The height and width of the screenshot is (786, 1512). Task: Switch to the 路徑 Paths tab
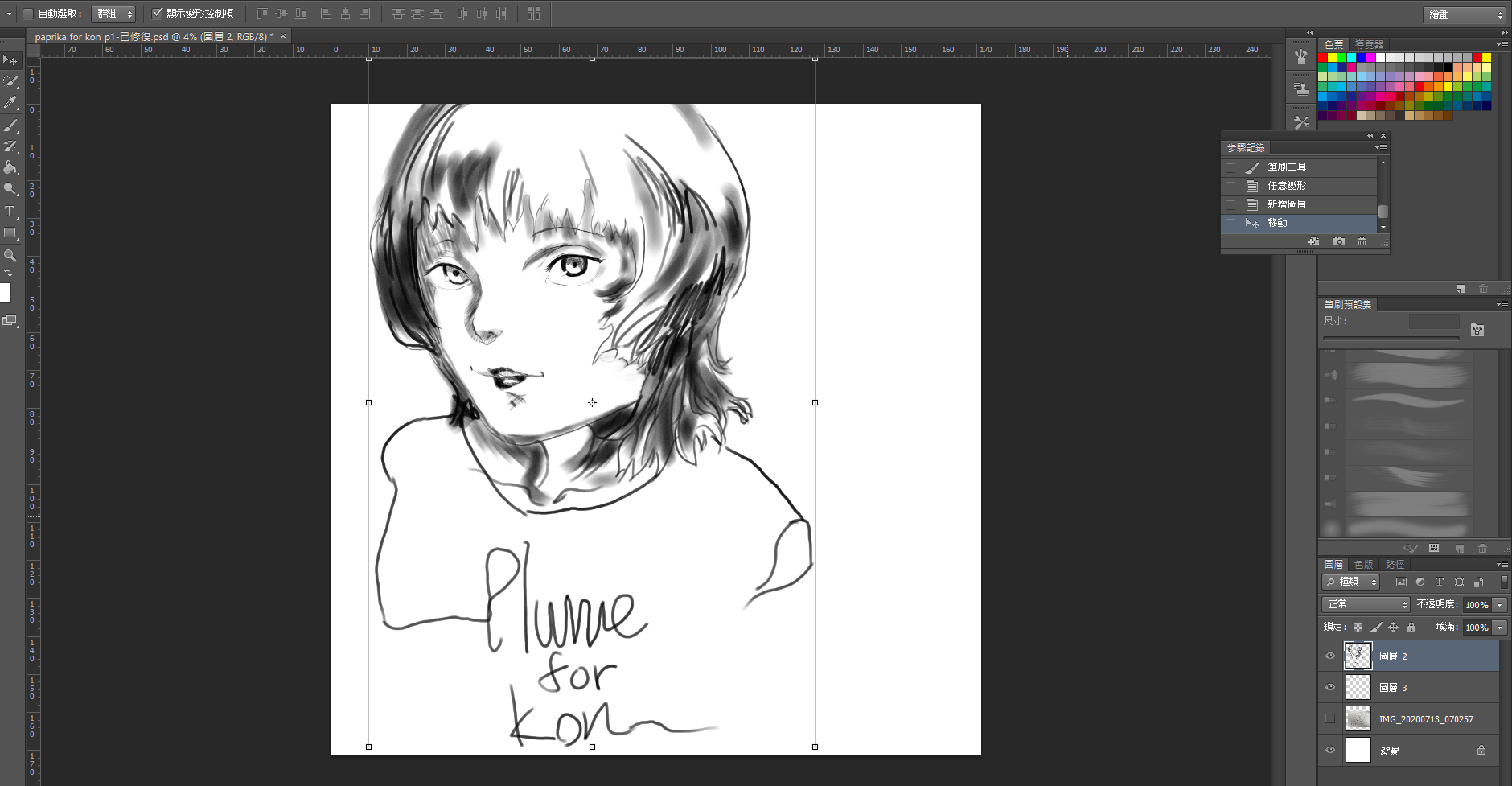coord(1395,564)
